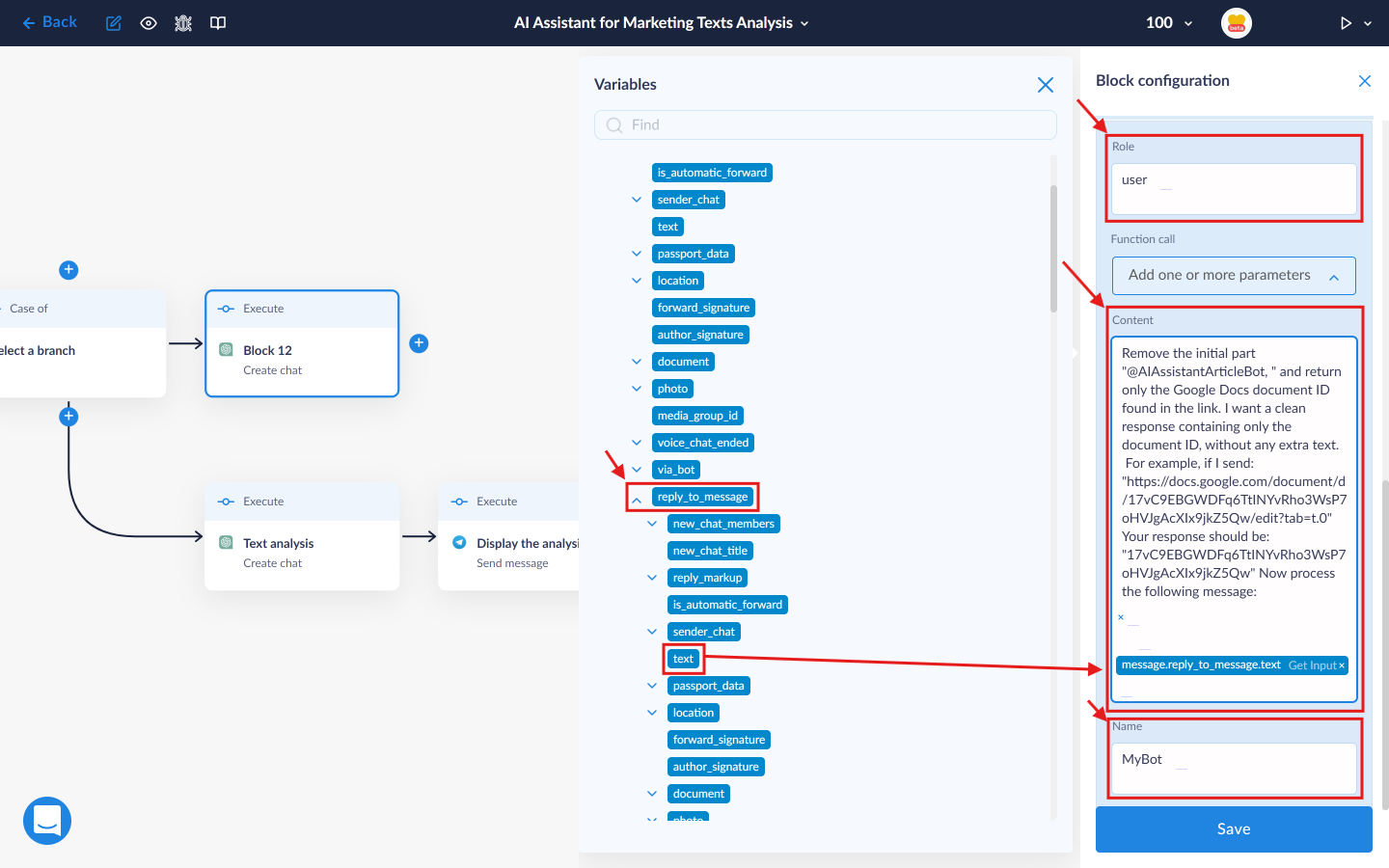Open the Case of branch block
The image size is (1389, 868).
[x=83, y=343]
